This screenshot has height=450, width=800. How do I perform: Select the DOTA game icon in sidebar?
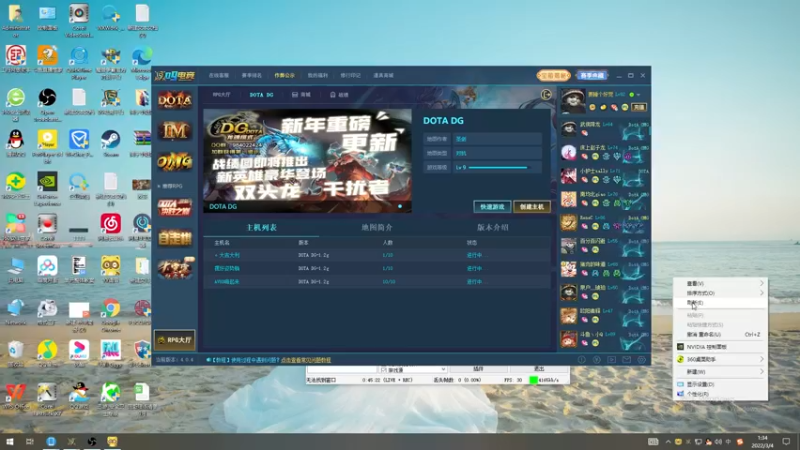click(174, 100)
